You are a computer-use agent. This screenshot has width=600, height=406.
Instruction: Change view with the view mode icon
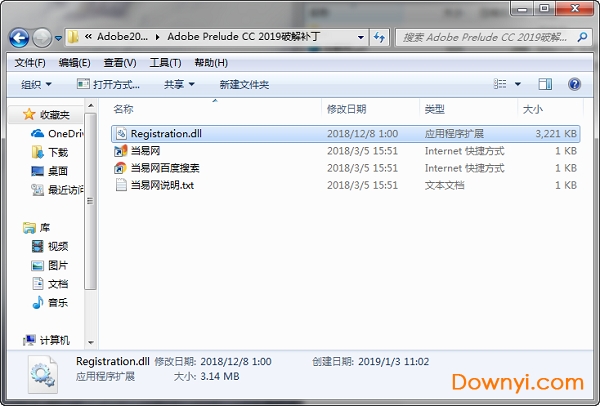500,84
